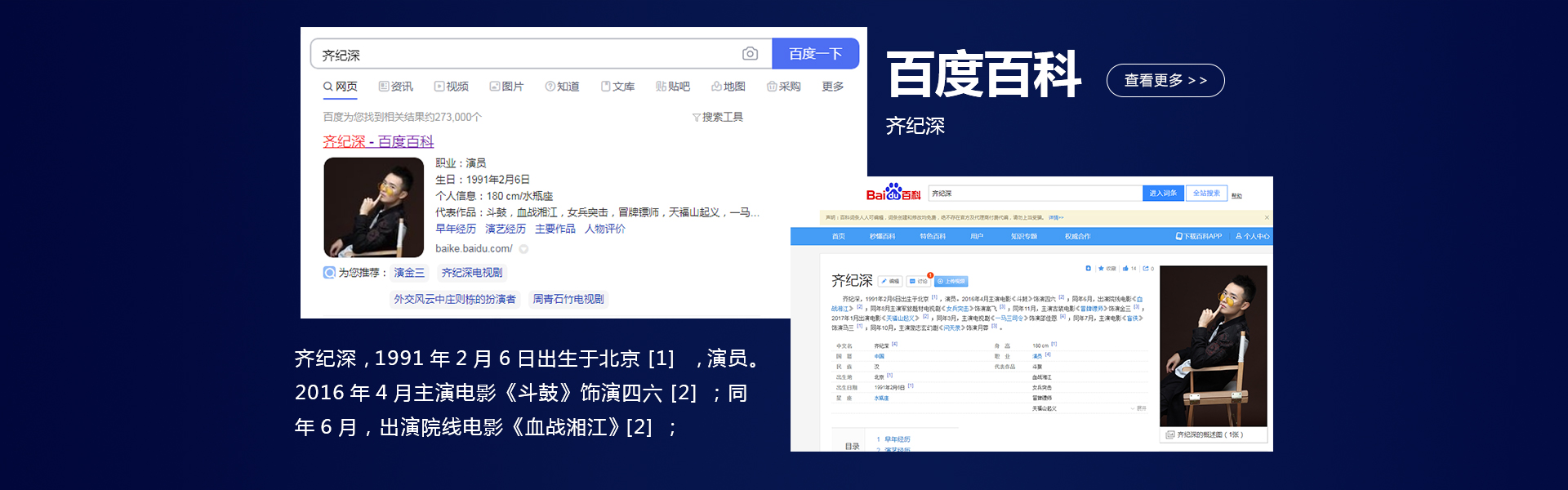The image size is (1568, 490).
Task: Click 下载百科APP in the nav bar
Action: point(1199,236)
